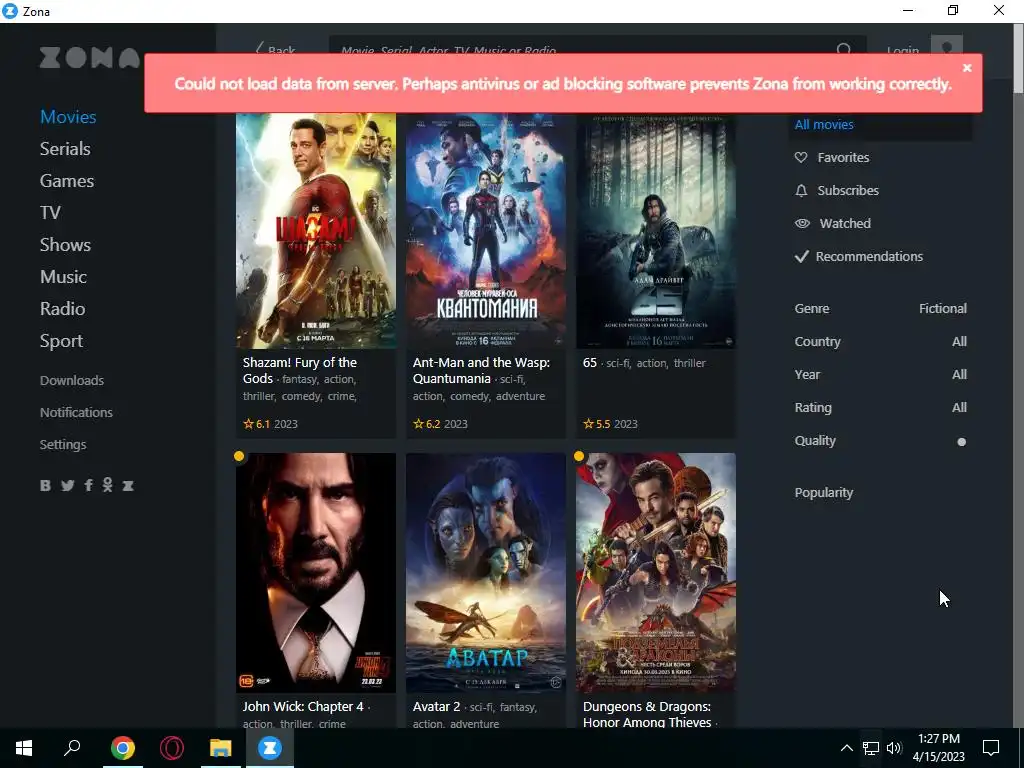Open the taskbar clock and date
The image size is (1024, 768).
(x=938, y=748)
